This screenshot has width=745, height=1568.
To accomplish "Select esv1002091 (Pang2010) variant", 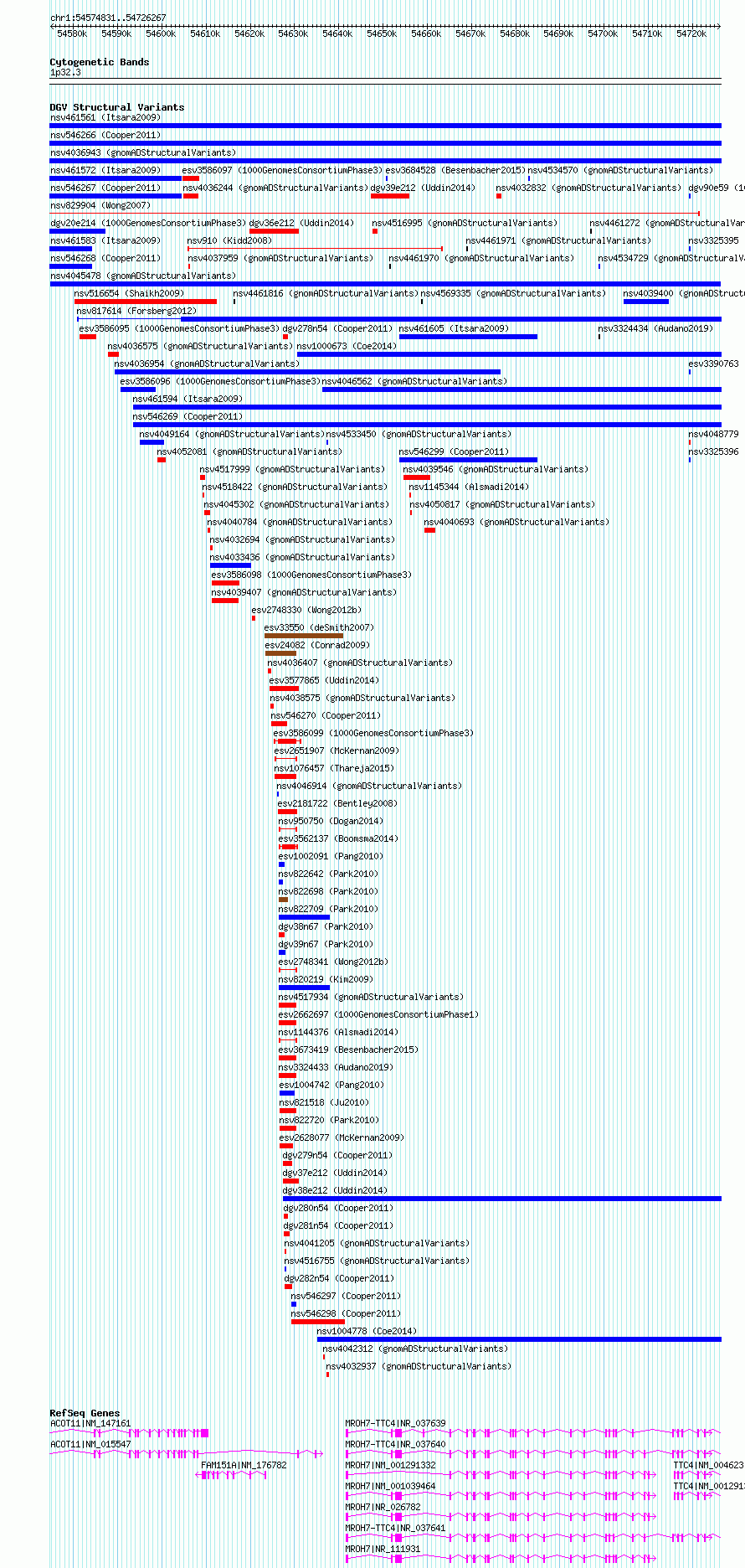I will tap(331, 857).
